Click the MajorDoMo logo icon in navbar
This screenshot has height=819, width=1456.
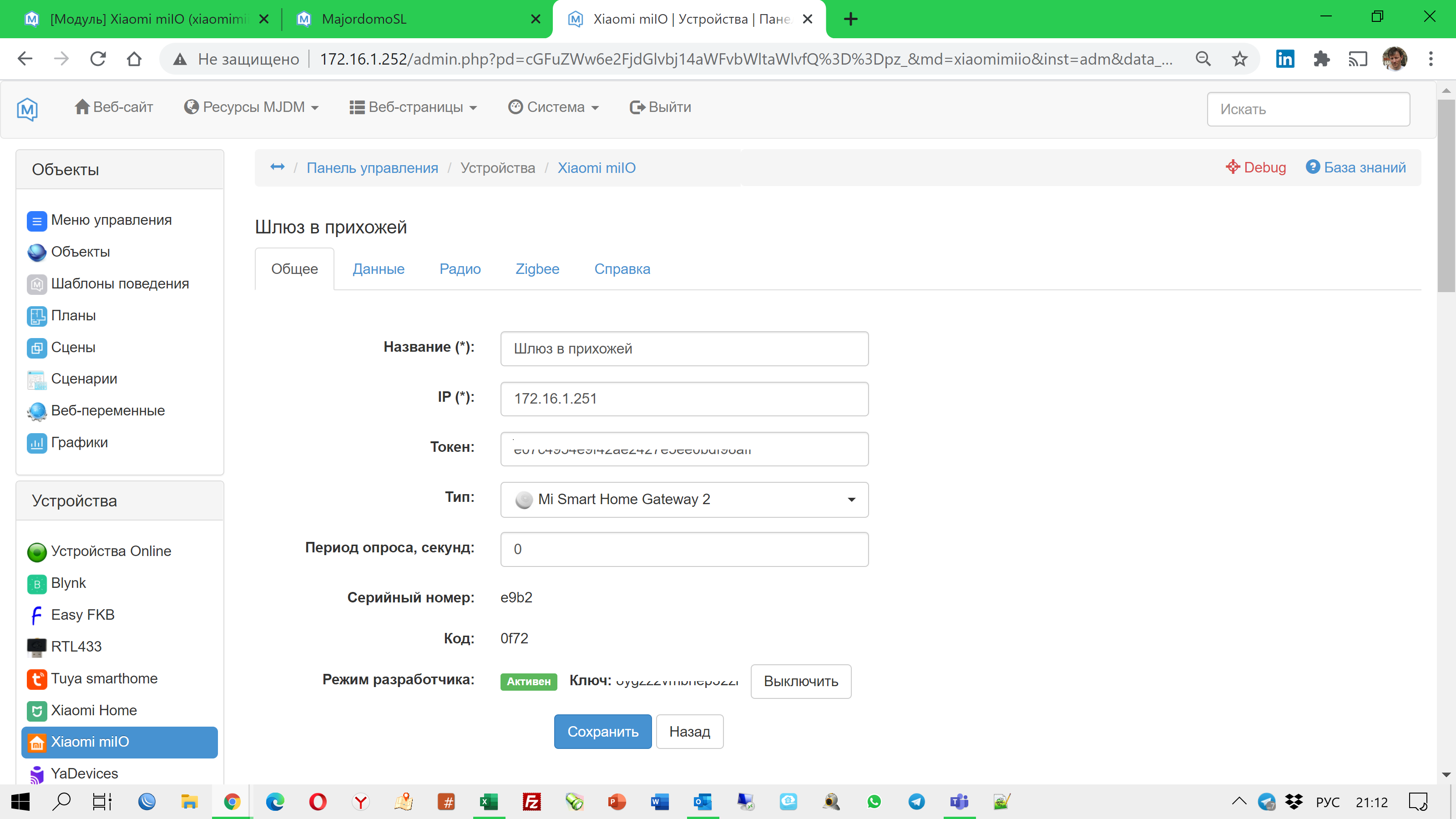coord(27,109)
